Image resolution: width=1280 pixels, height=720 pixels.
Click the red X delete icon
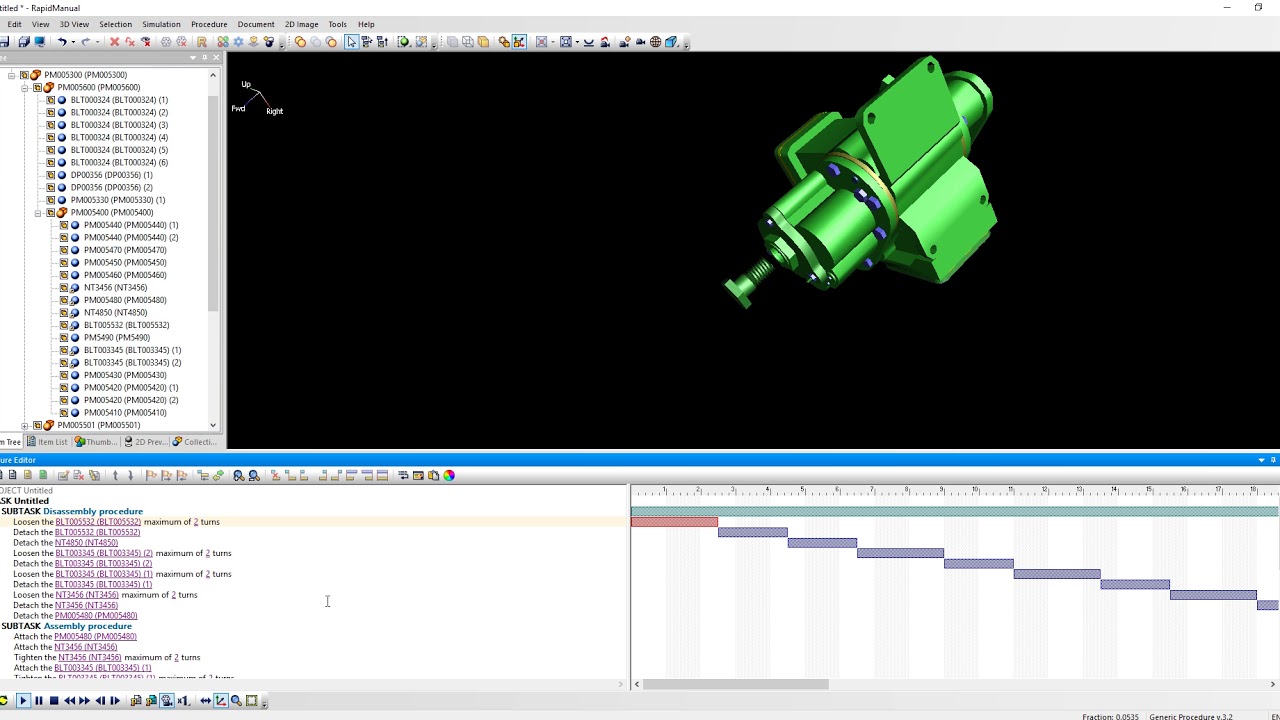(114, 42)
